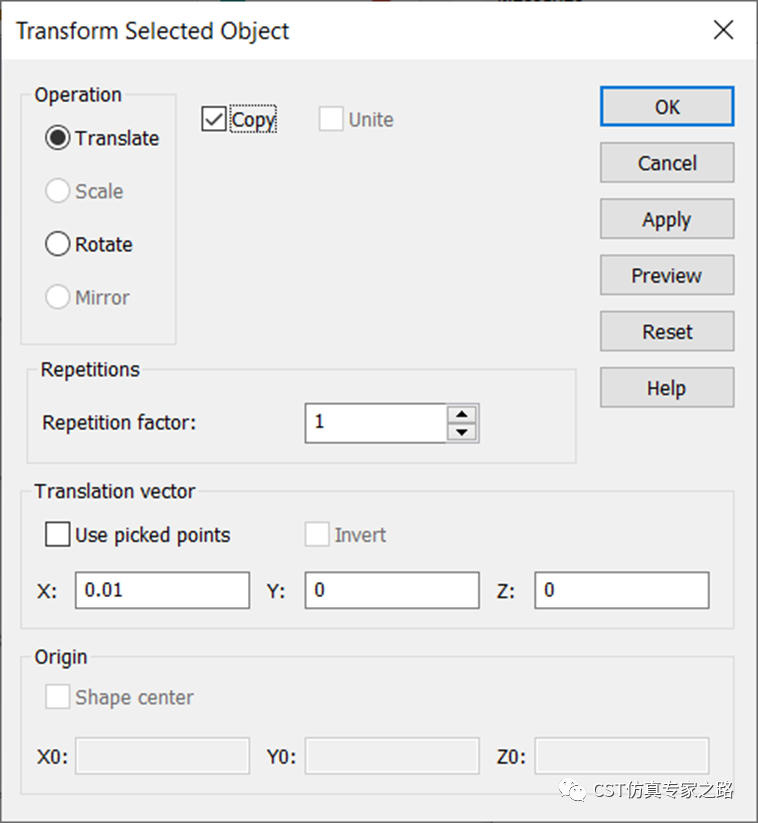The height and width of the screenshot is (823, 758).
Task: Click the OK button
Action: (x=667, y=107)
